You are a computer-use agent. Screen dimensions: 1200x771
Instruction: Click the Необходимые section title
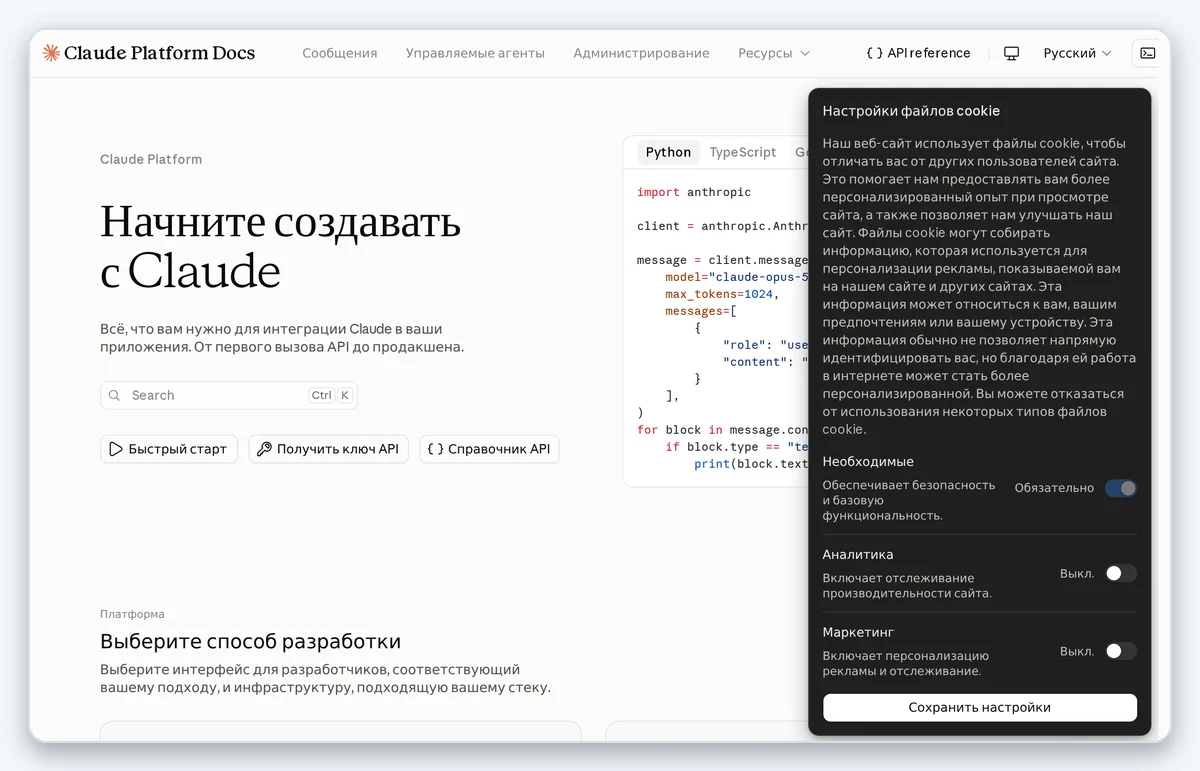pos(868,461)
